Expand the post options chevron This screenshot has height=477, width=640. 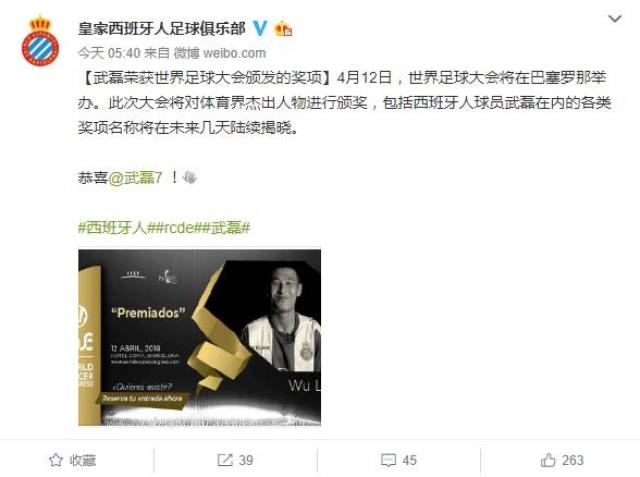(x=615, y=19)
